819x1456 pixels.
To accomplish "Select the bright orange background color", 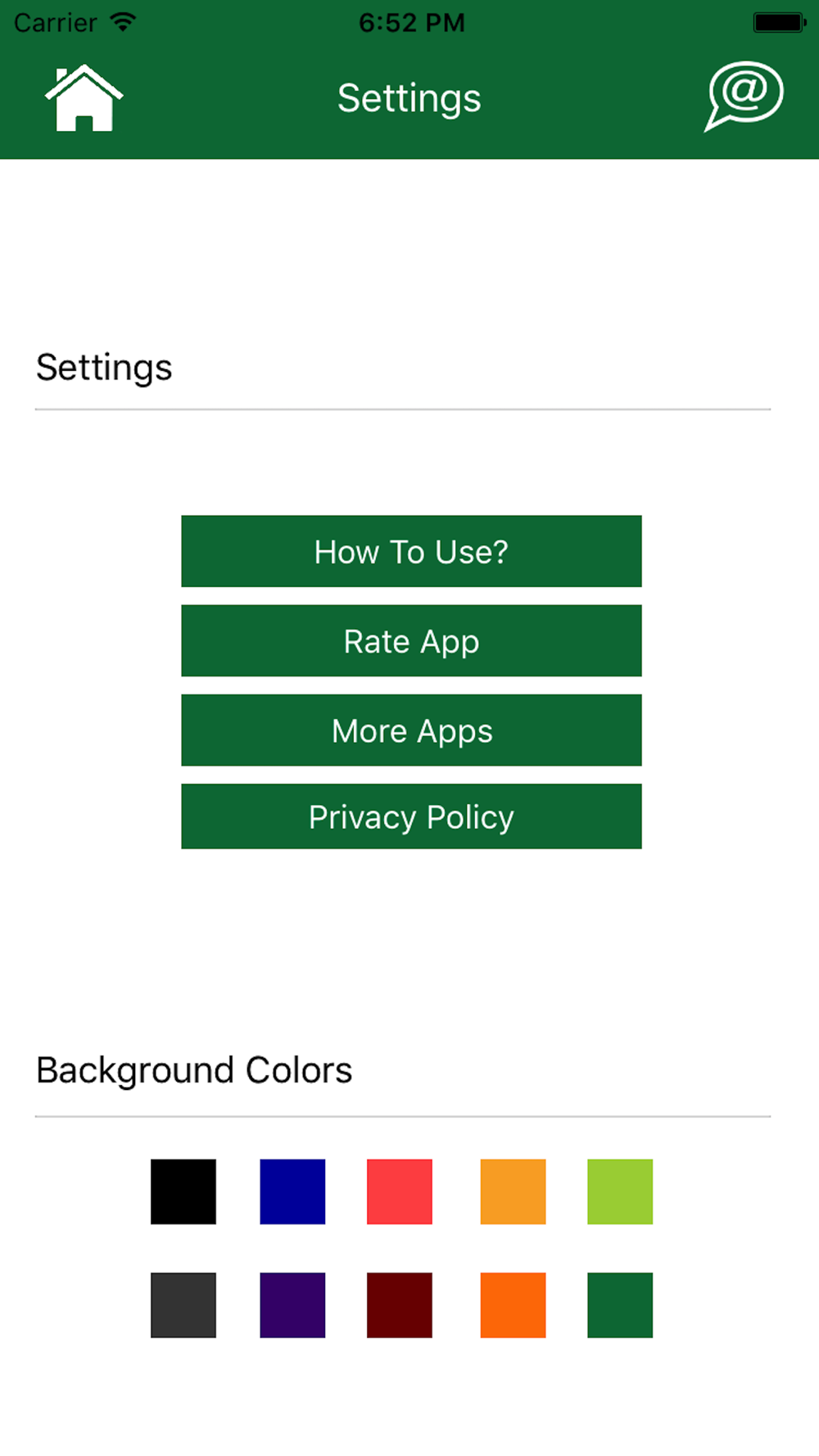I will click(x=513, y=1305).
